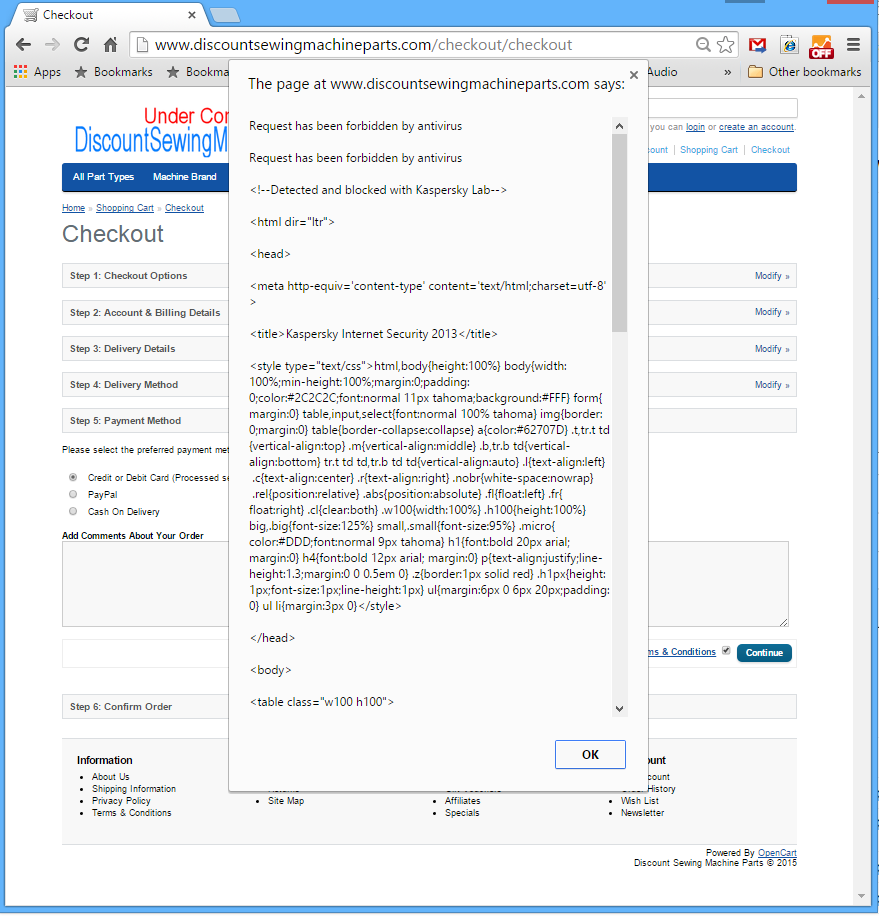The width and height of the screenshot is (879, 916).
Task: Open a new browser tab
Action: [x=224, y=16]
